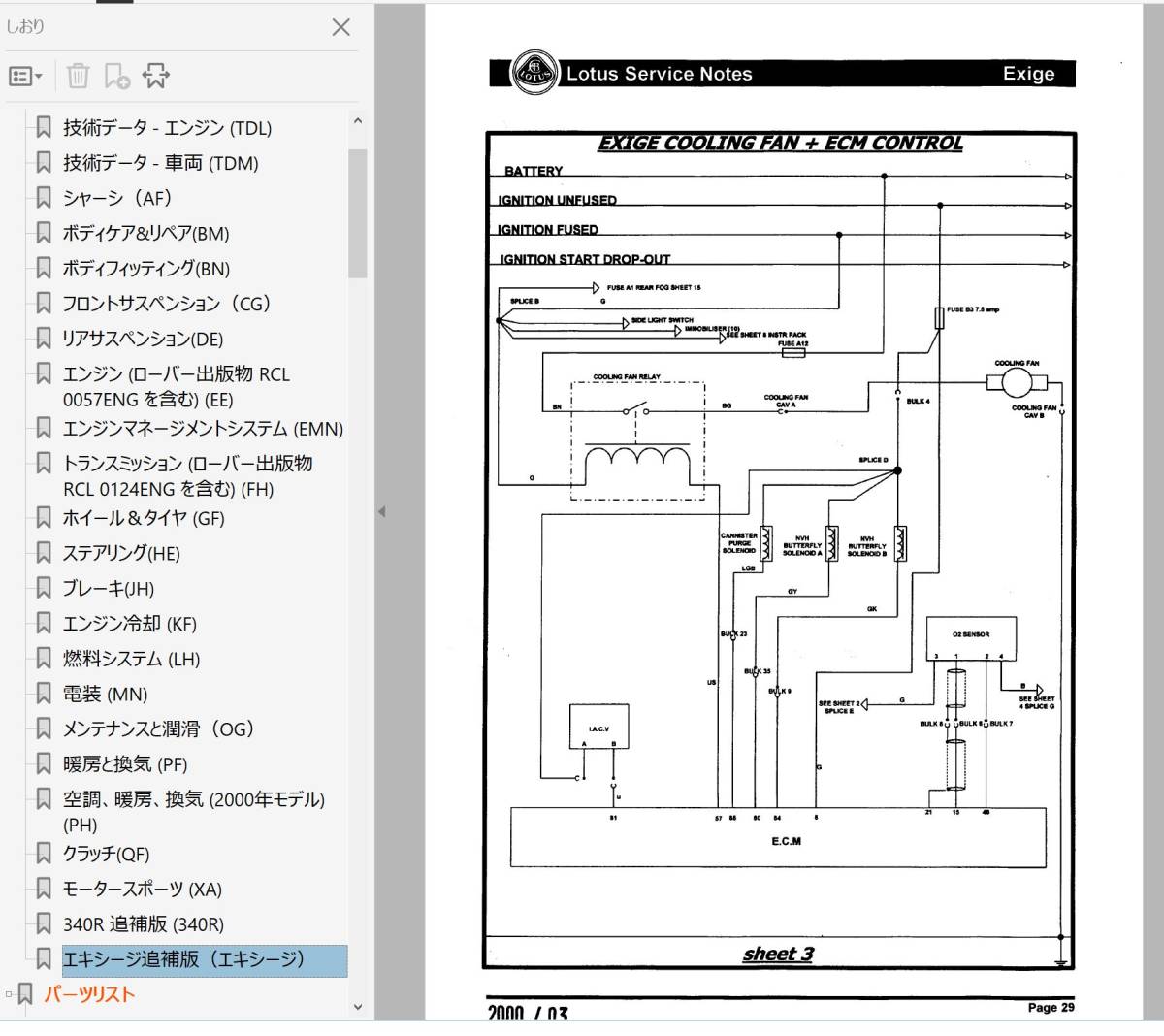Delete the selected bookmark with trash icon
Screen dimensions: 1164x1036
pyautogui.click(x=78, y=76)
